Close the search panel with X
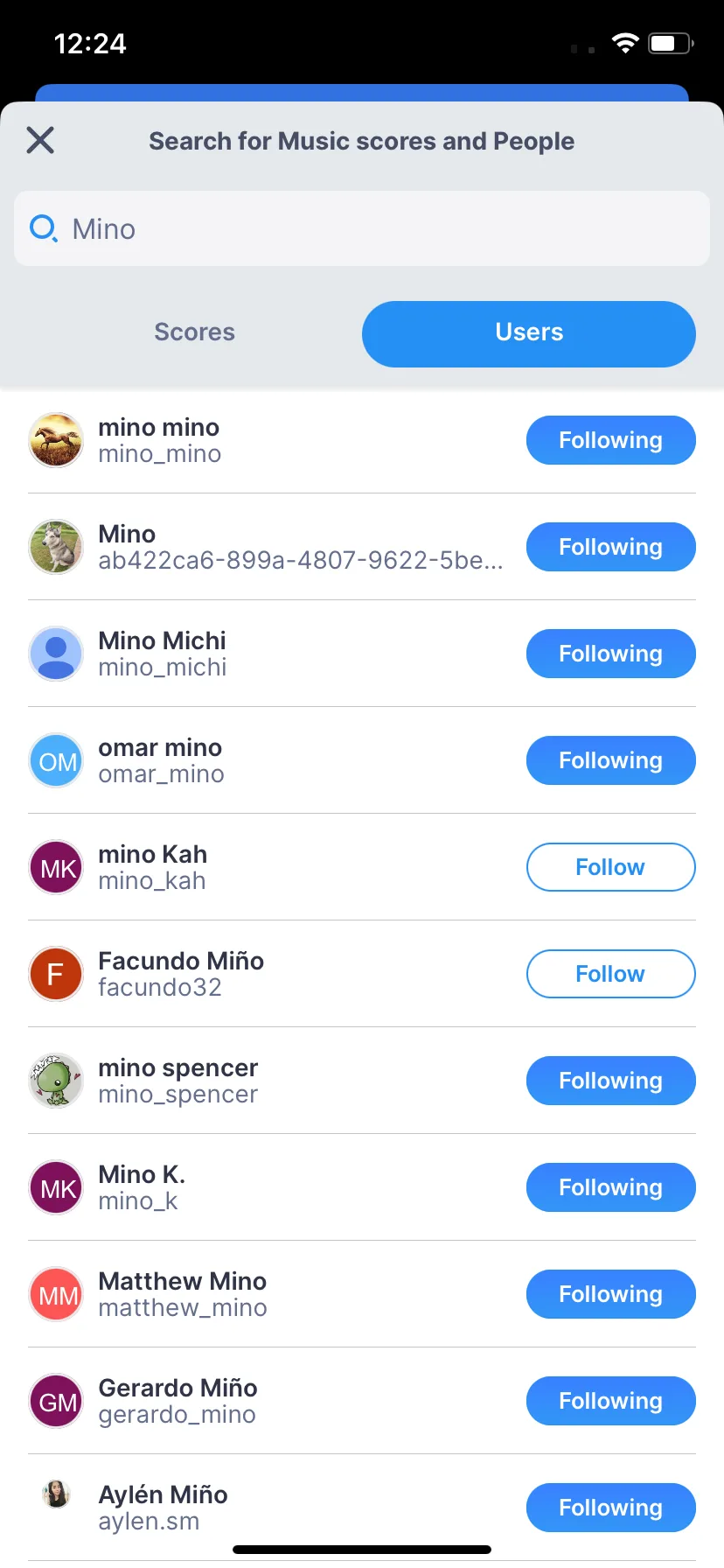 (40, 140)
